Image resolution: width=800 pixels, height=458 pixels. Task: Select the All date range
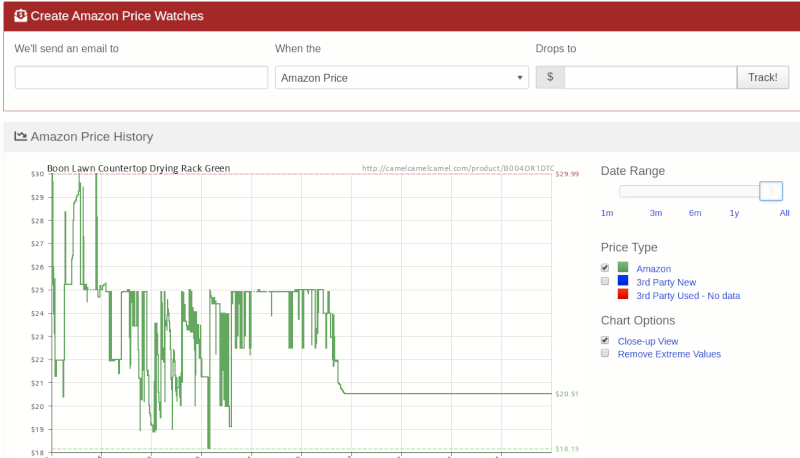click(784, 213)
